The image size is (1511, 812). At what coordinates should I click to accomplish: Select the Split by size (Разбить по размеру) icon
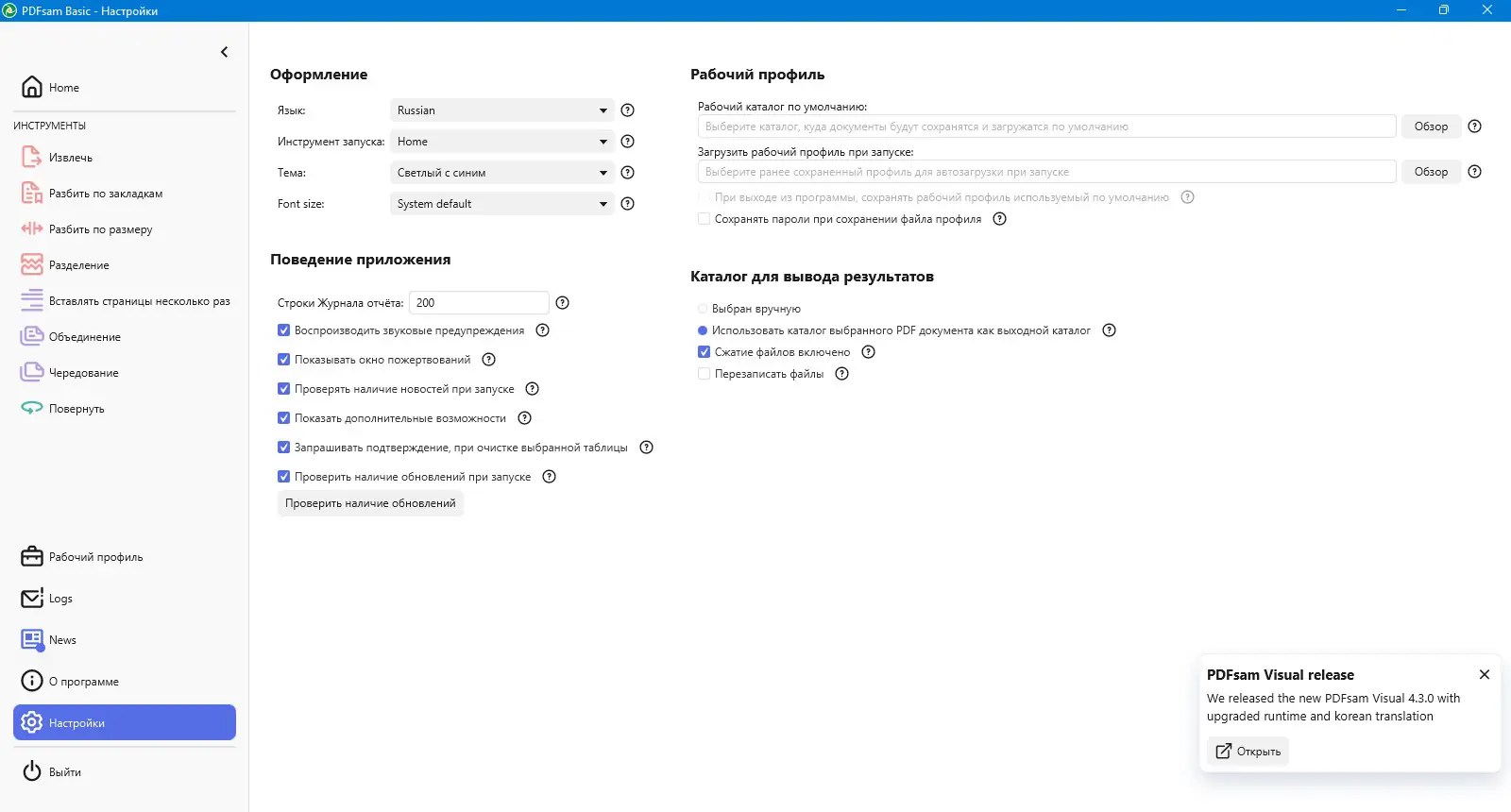[31, 228]
